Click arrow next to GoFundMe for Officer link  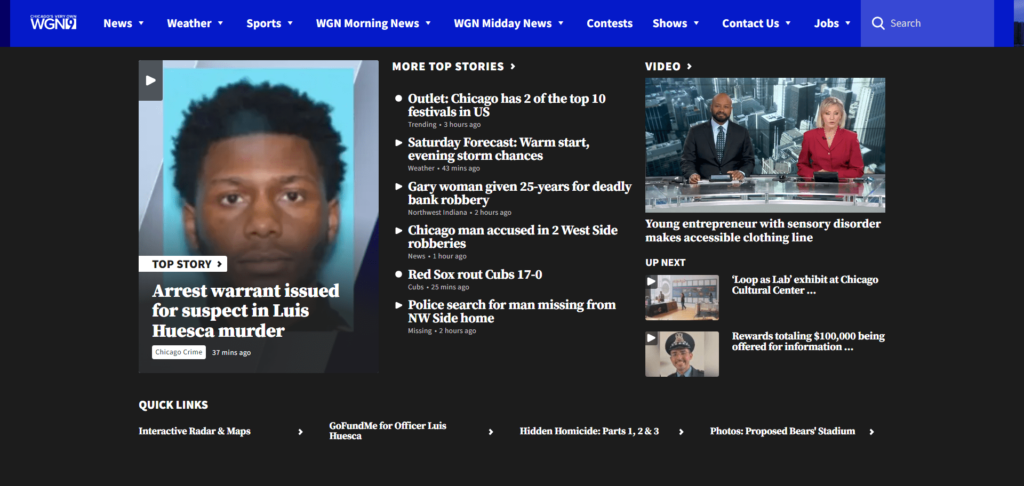pos(491,432)
